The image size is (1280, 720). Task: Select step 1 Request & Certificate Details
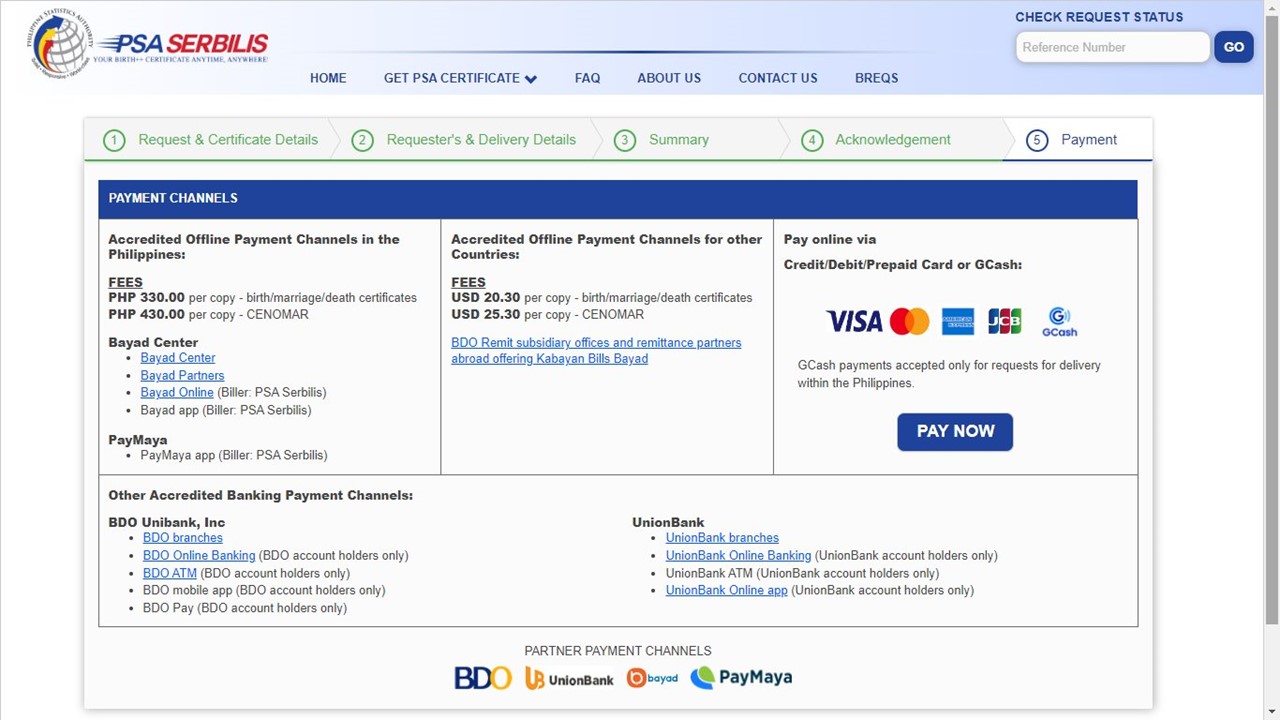[x=211, y=140]
